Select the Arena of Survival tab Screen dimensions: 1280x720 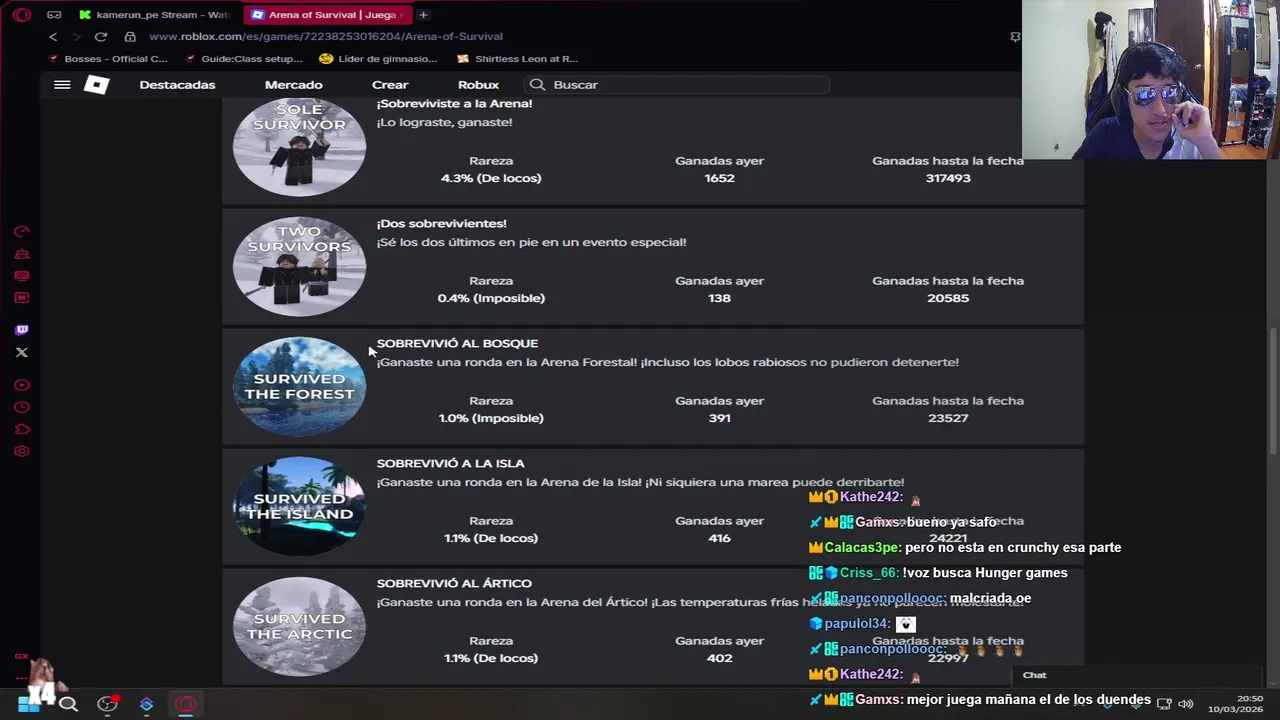click(x=328, y=15)
